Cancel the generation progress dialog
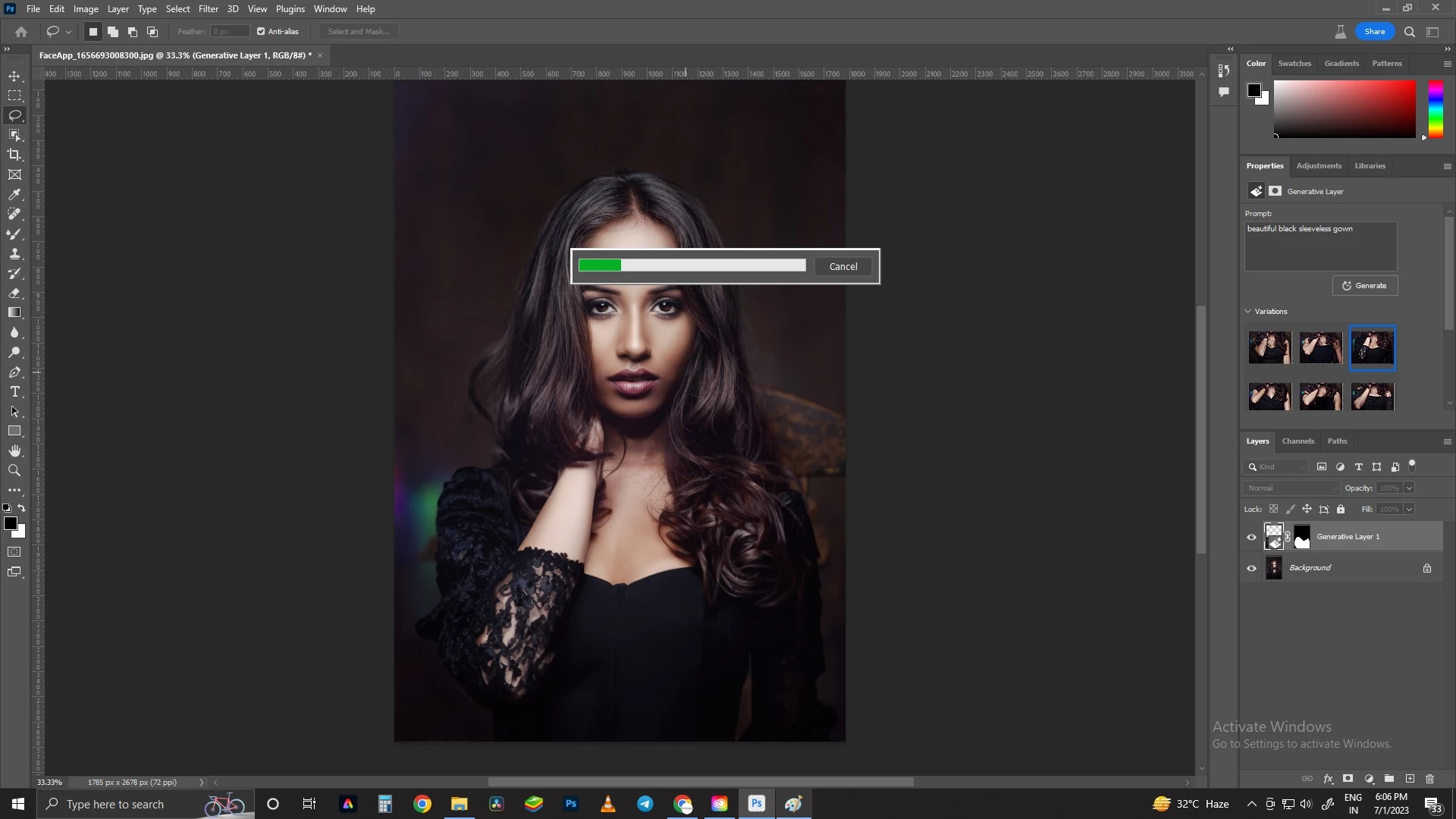 843,267
